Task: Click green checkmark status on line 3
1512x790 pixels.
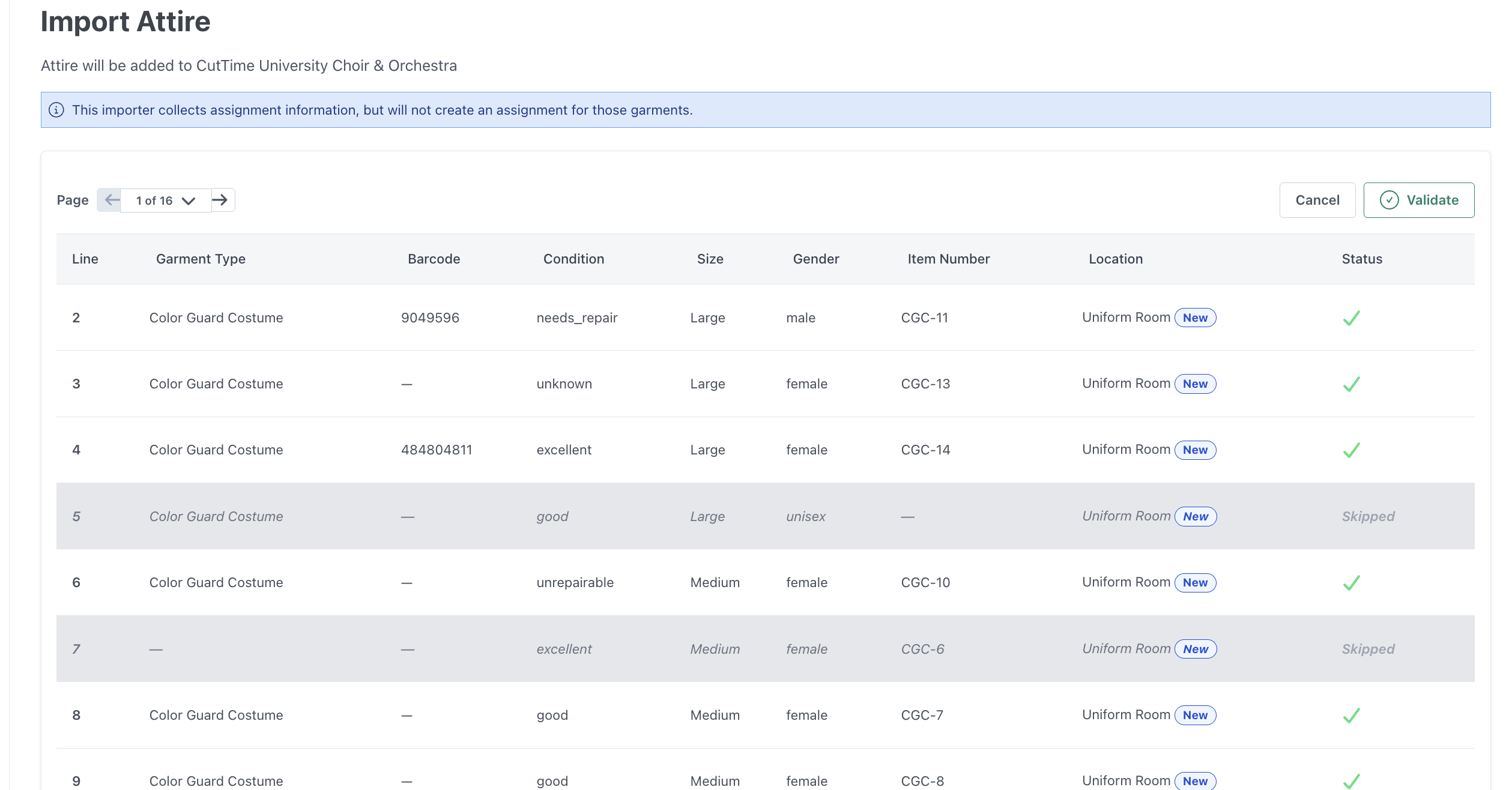Action: [1351, 384]
